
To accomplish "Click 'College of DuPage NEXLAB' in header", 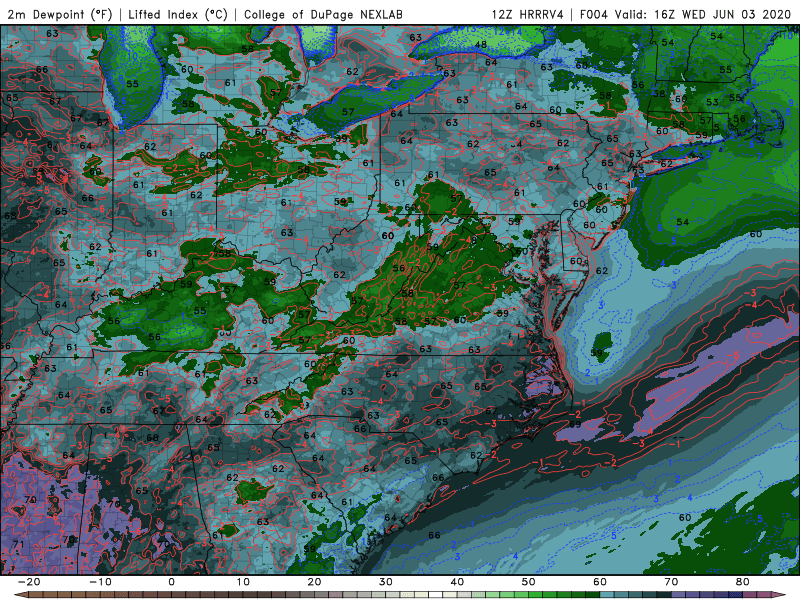I will (x=323, y=14).
